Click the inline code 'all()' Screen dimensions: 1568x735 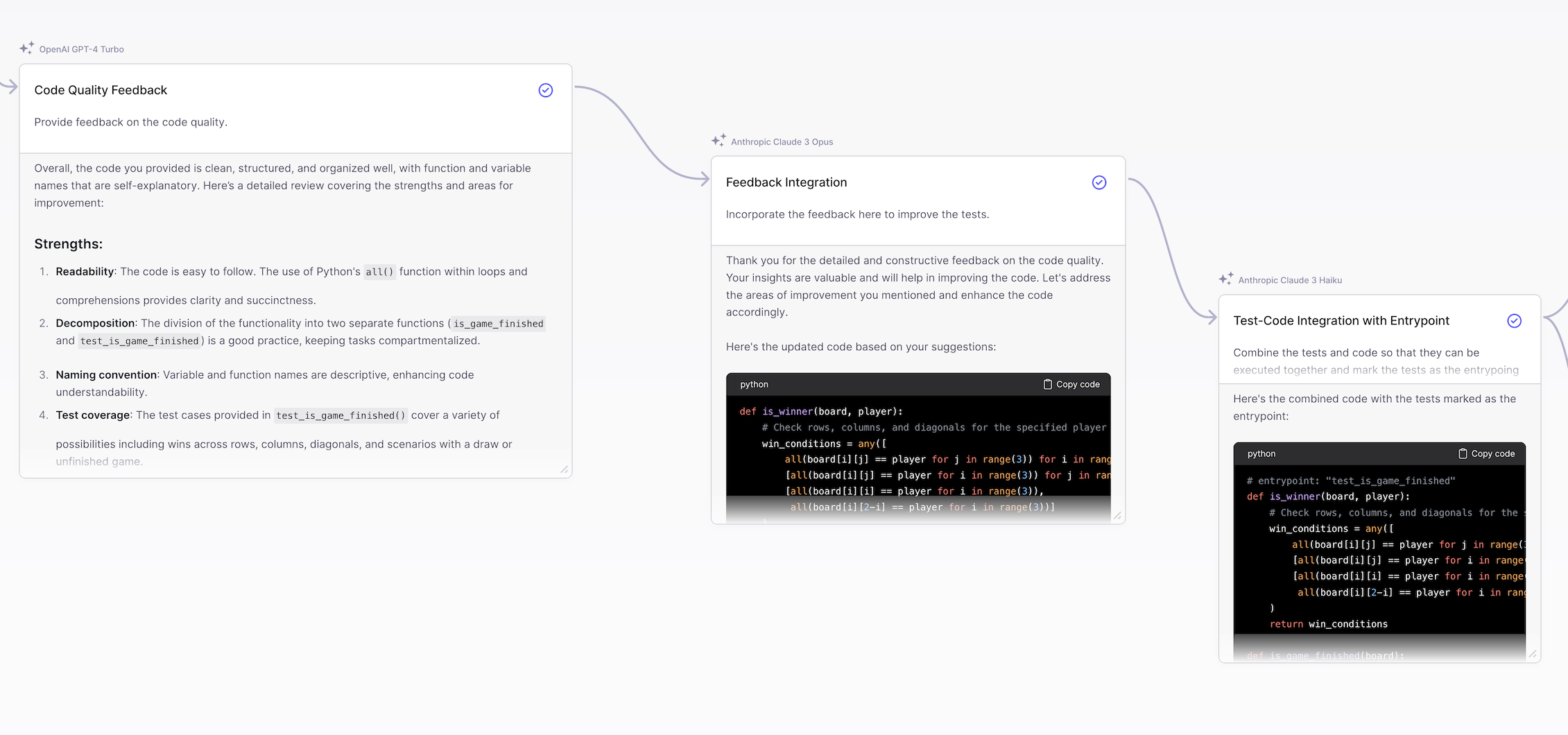[379, 272]
